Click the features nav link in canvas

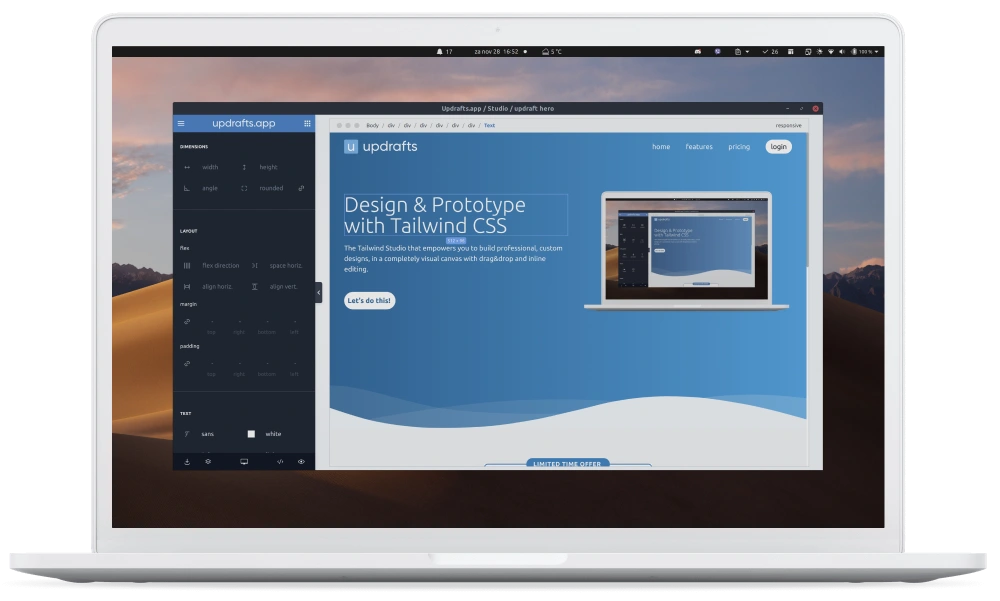click(x=699, y=147)
